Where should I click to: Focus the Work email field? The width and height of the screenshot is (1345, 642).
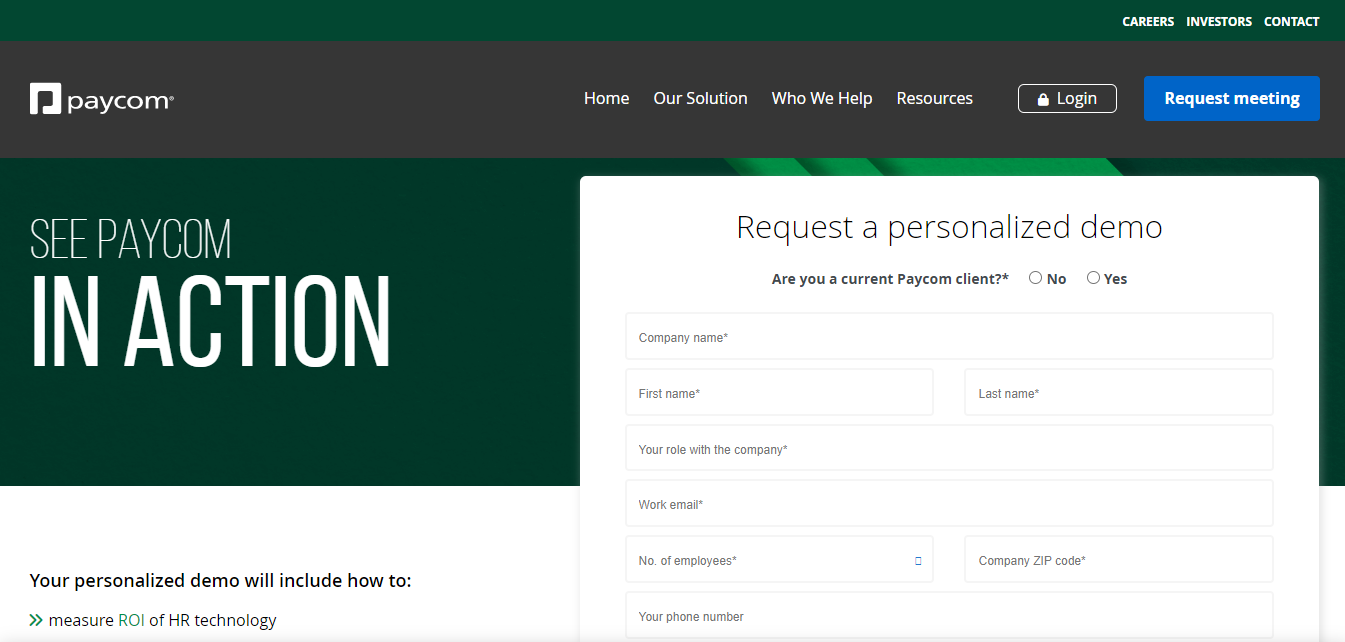949,504
